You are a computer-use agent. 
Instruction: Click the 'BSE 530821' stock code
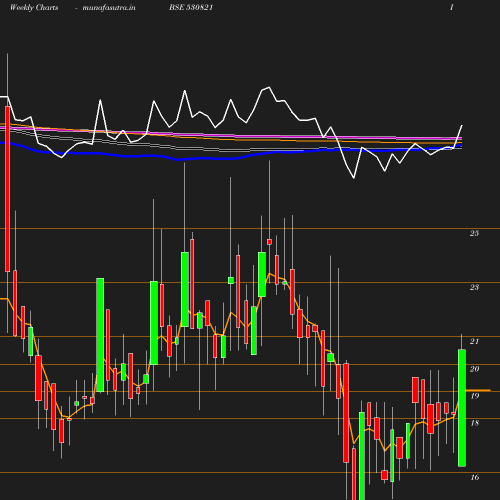[x=191, y=7]
